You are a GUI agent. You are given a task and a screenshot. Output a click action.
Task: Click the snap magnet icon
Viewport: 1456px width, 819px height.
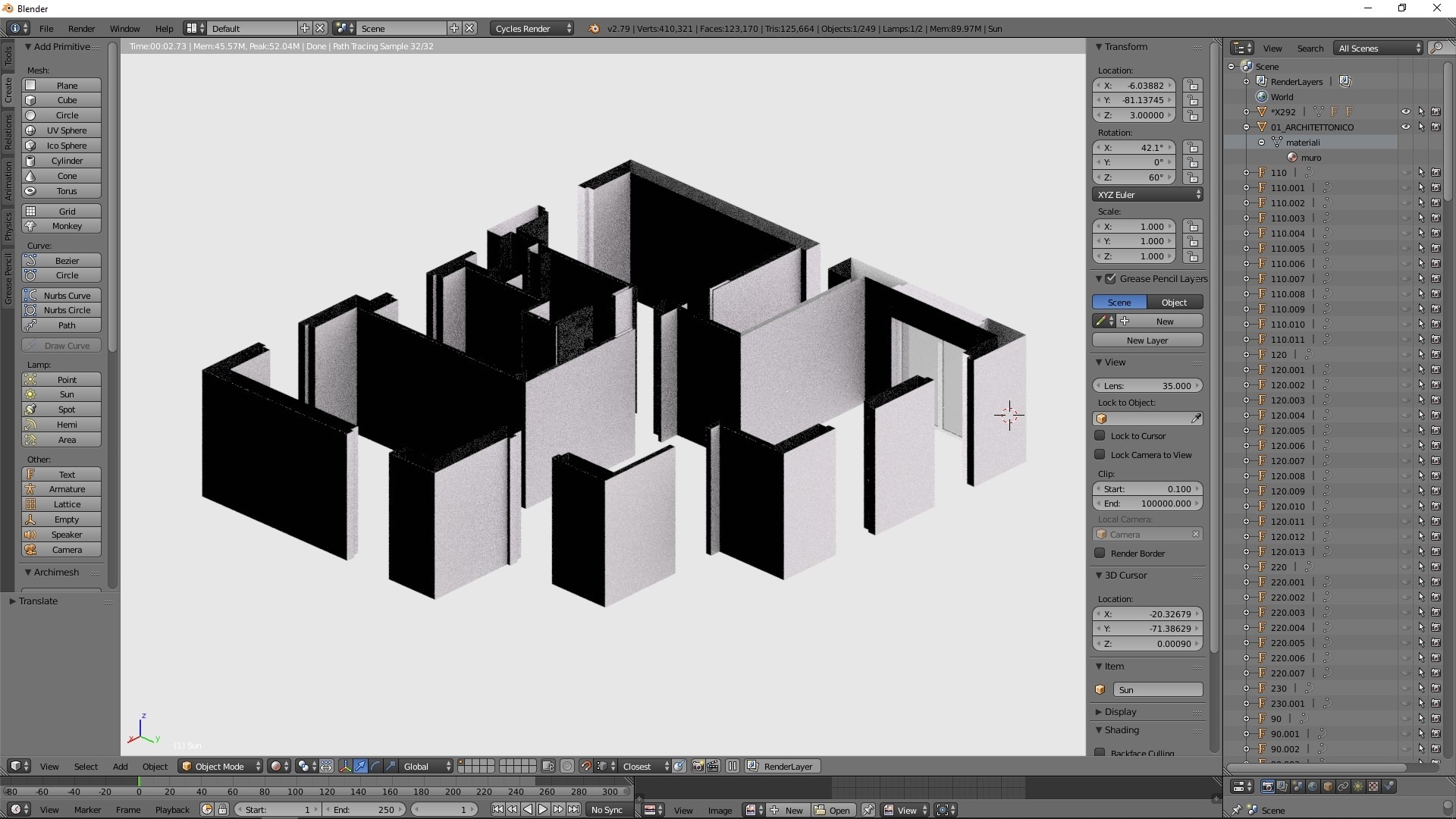[585, 767]
